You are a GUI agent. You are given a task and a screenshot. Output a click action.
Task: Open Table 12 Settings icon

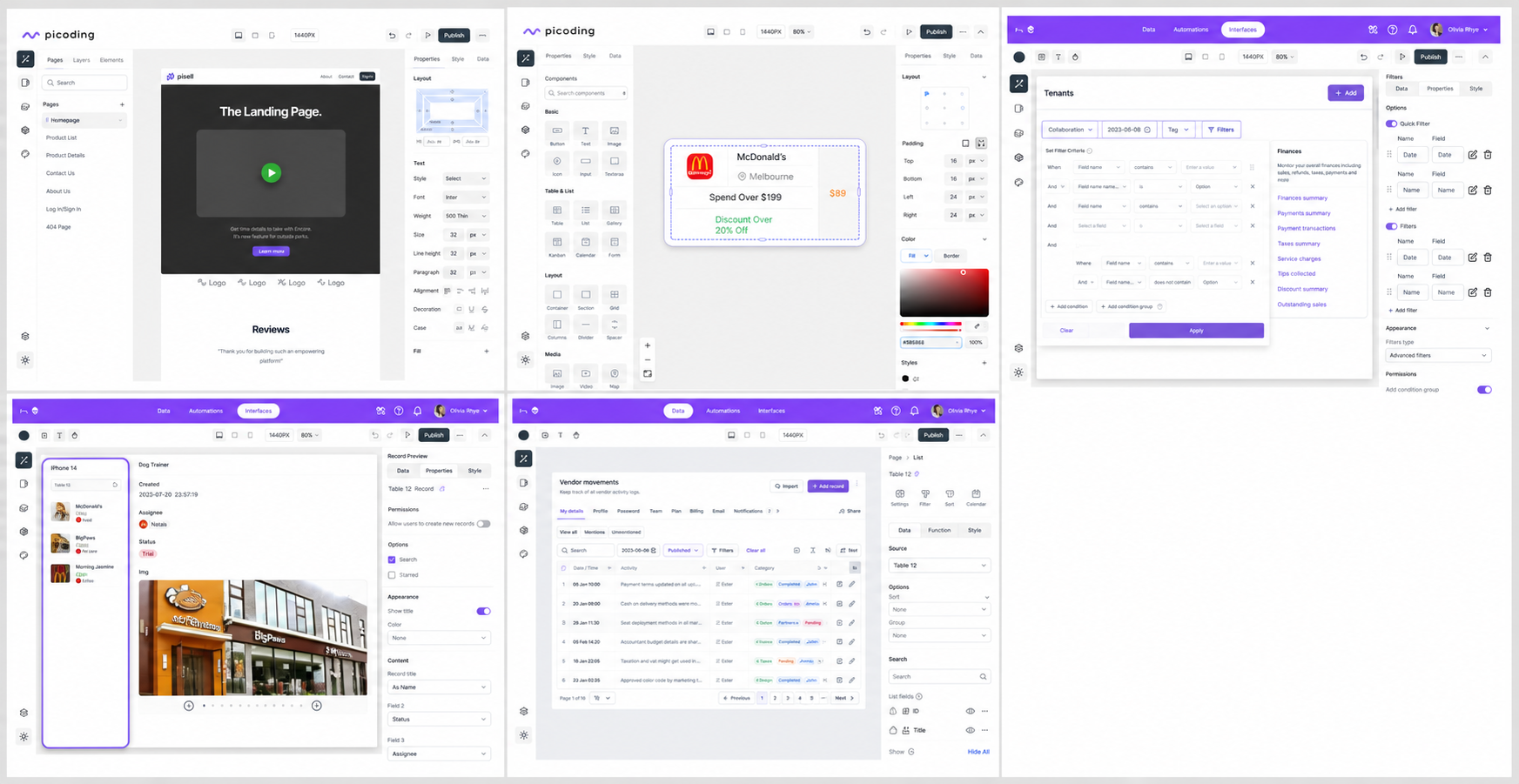pos(900,494)
